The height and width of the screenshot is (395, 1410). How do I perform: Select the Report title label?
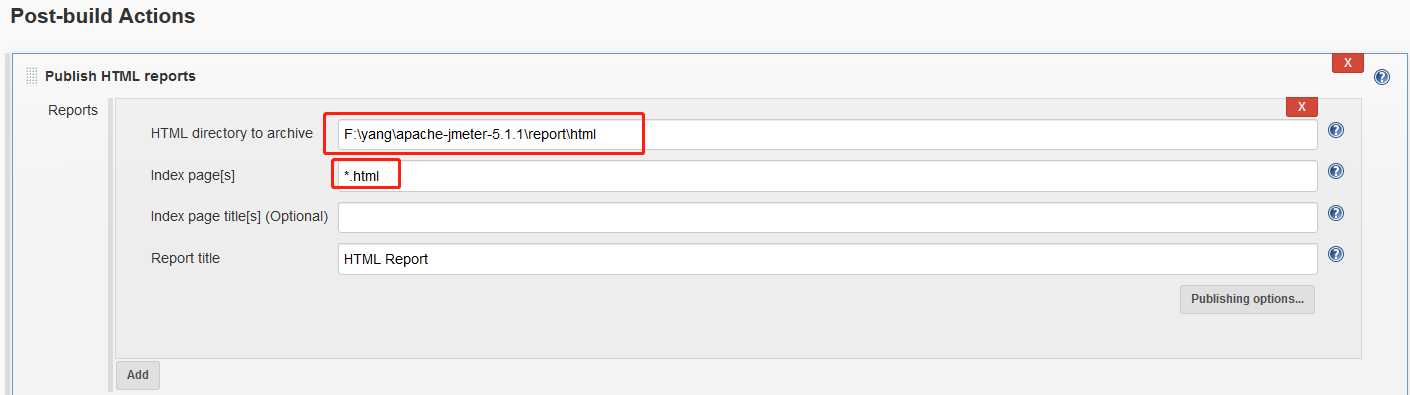[x=185, y=258]
